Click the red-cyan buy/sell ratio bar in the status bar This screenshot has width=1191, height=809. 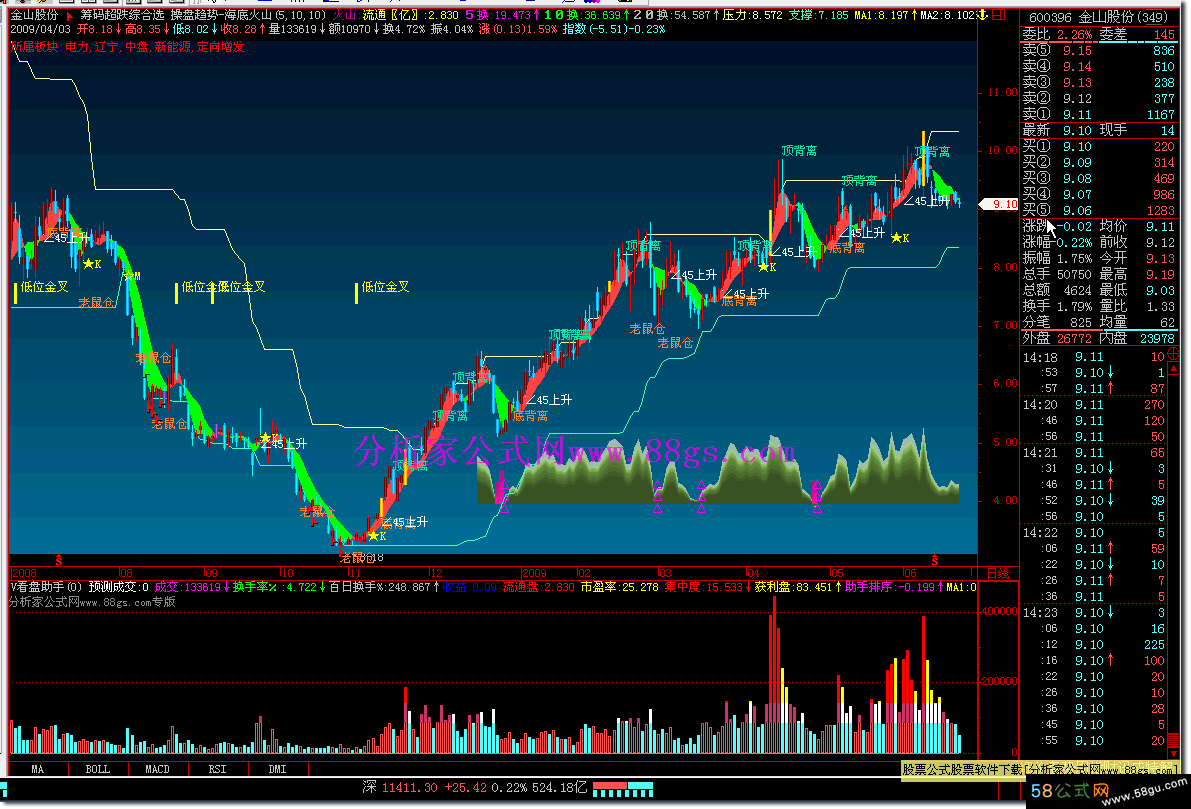pos(623,788)
